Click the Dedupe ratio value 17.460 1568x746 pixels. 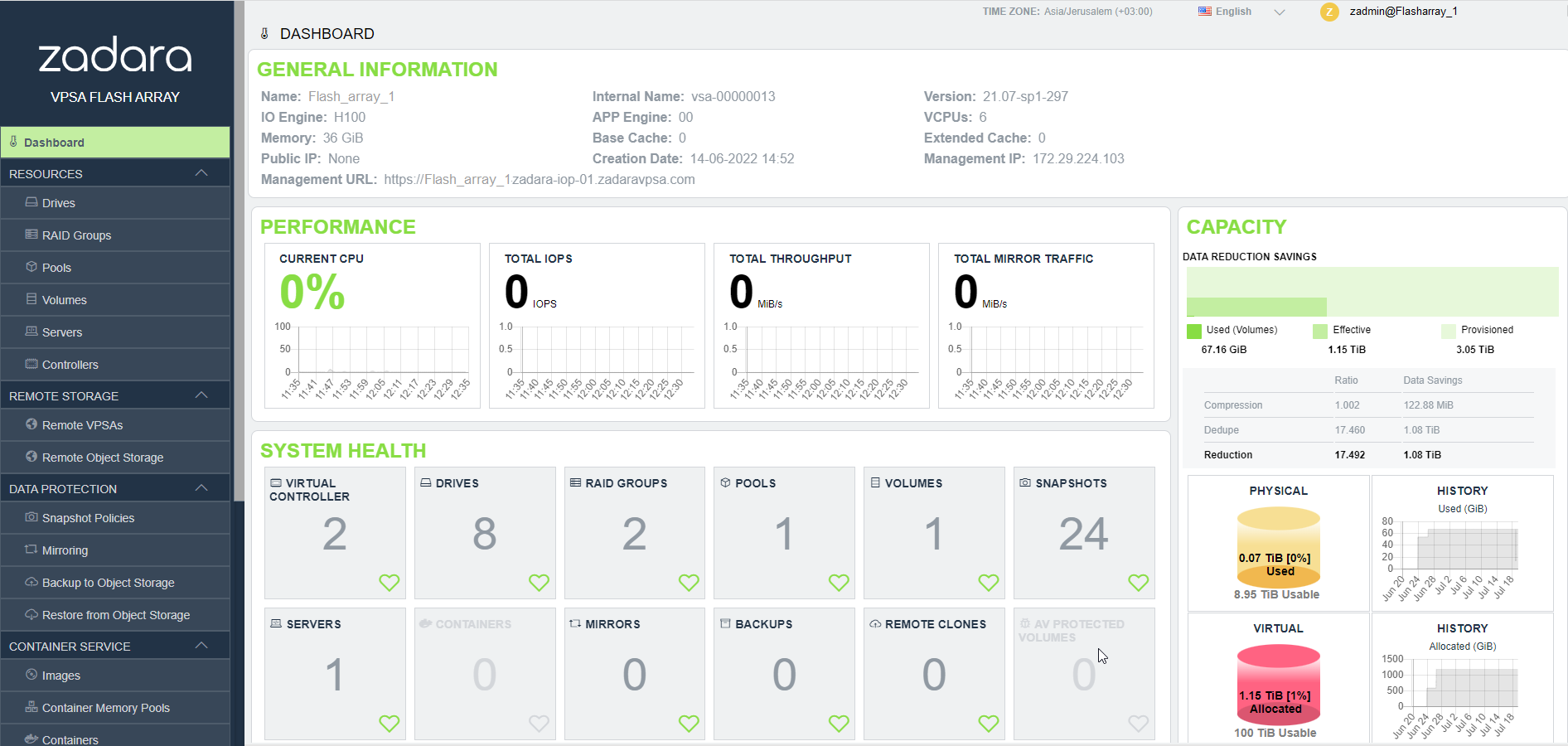1350,430
